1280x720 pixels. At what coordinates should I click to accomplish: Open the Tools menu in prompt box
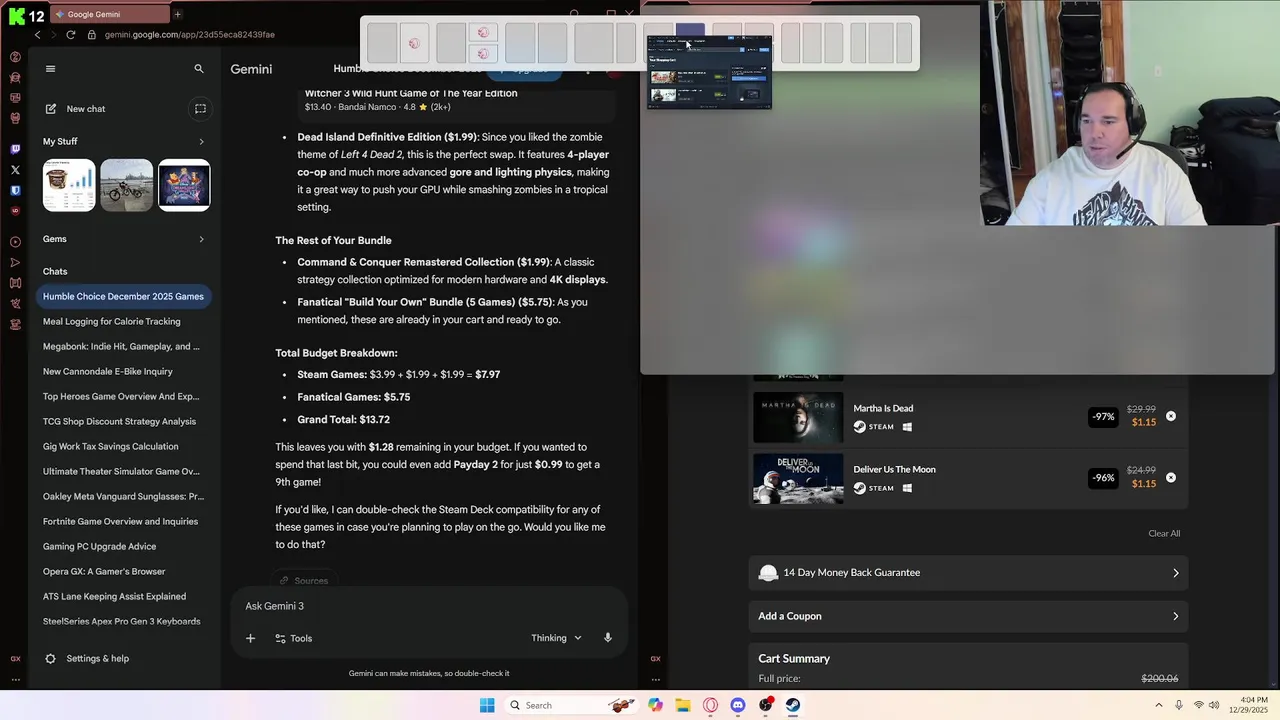click(x=293, y=638)
